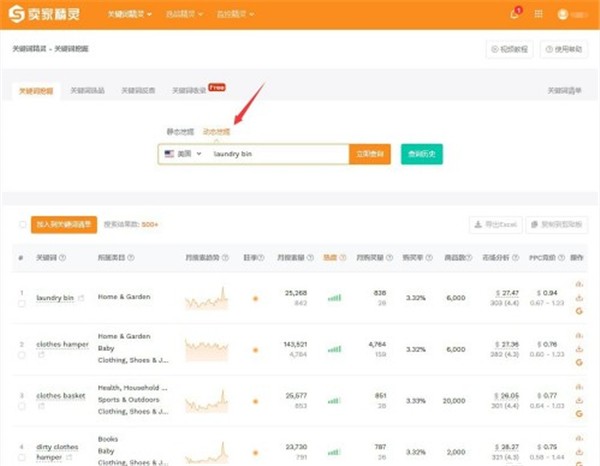Click download icon in laundry bin row

click(579, 298)
